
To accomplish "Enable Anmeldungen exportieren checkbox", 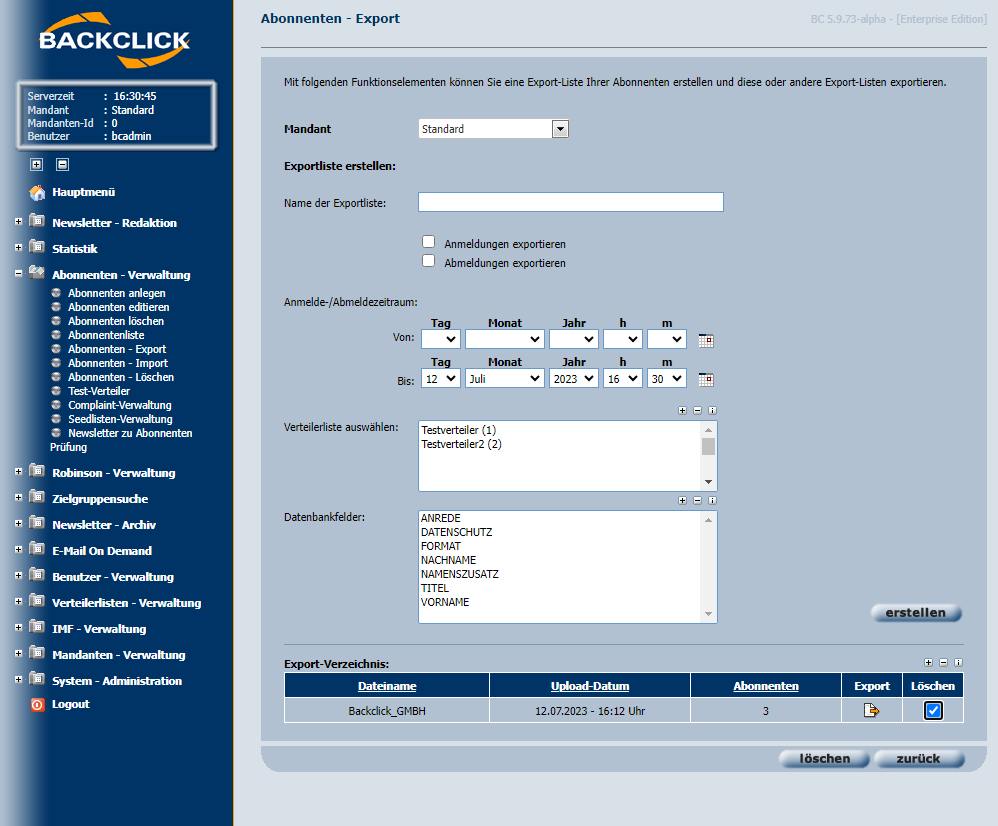I will pos(428,242).
